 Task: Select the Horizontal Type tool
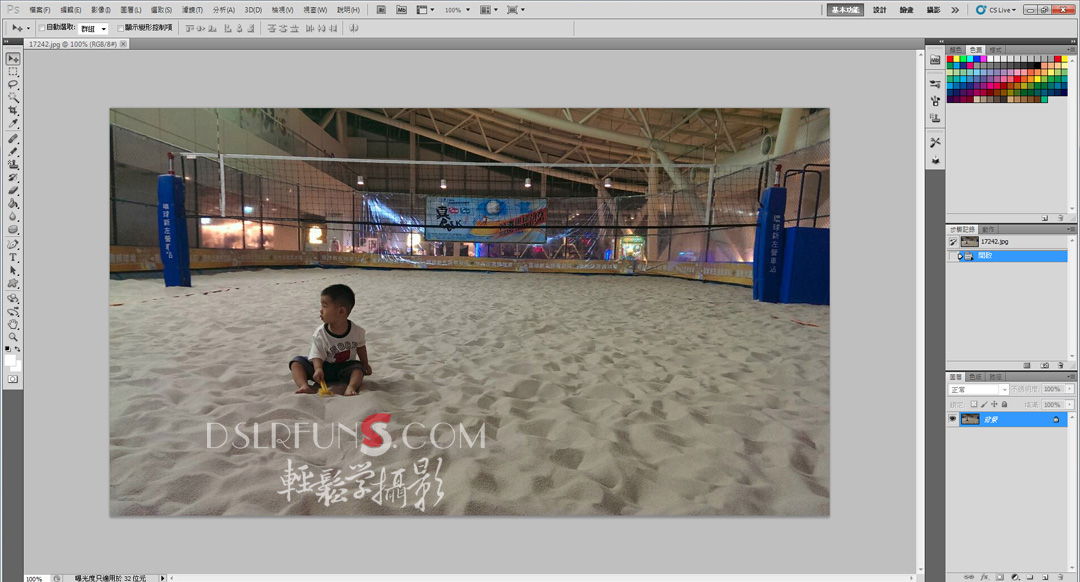(x=13, y=257)
